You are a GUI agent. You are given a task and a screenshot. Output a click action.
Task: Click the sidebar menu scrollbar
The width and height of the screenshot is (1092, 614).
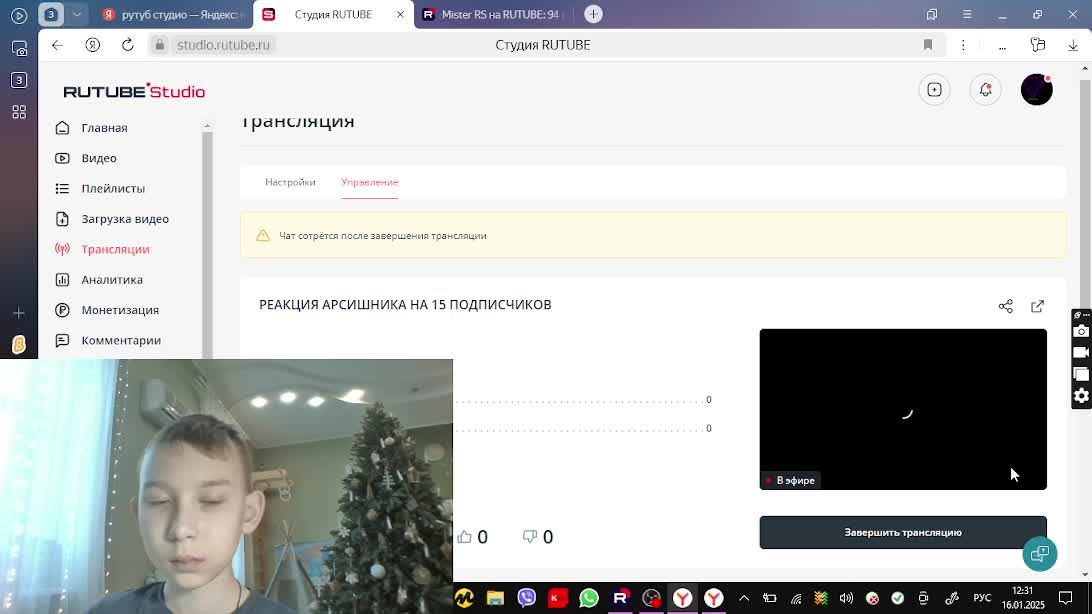click(x=207, y=244)
